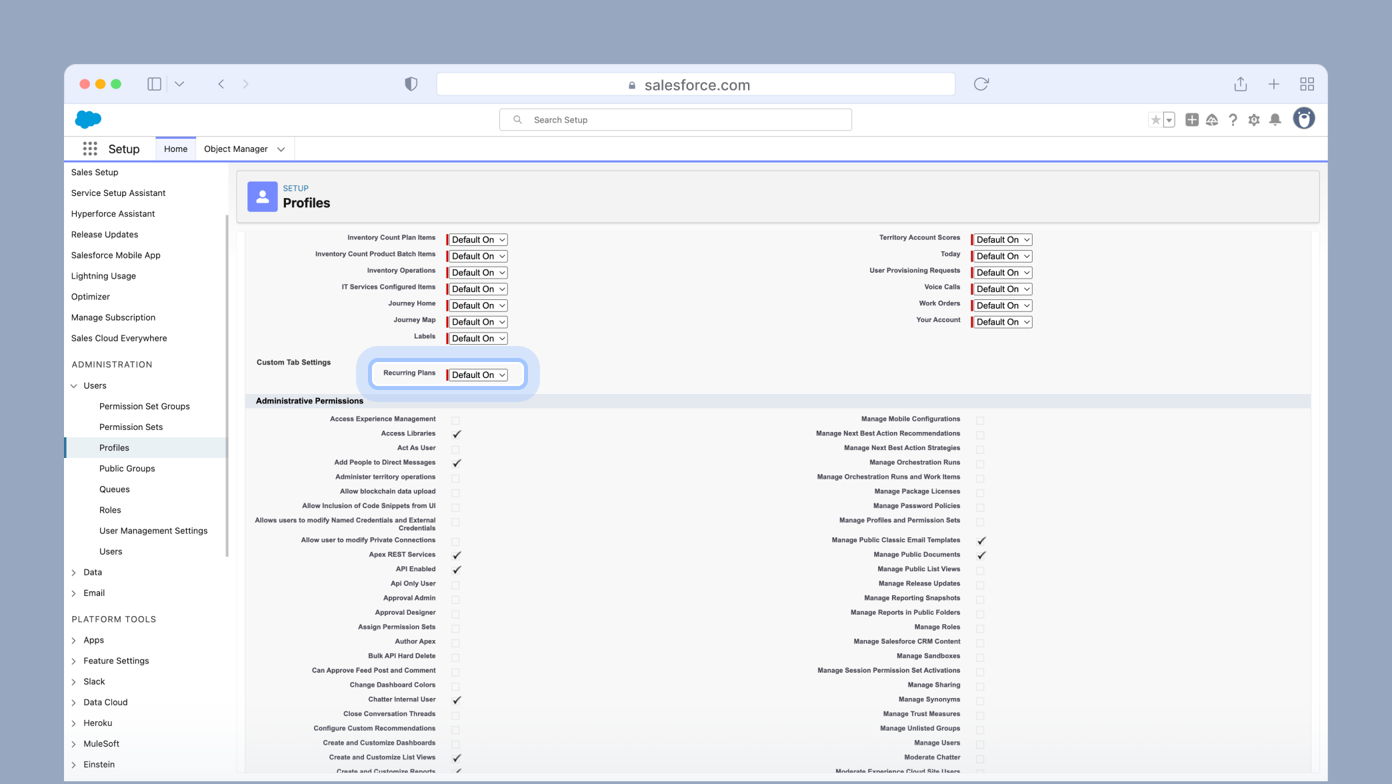Enable the Manage Password Policies permission
The height and width of the screenshot is (784, 1392).
(980, 506)
